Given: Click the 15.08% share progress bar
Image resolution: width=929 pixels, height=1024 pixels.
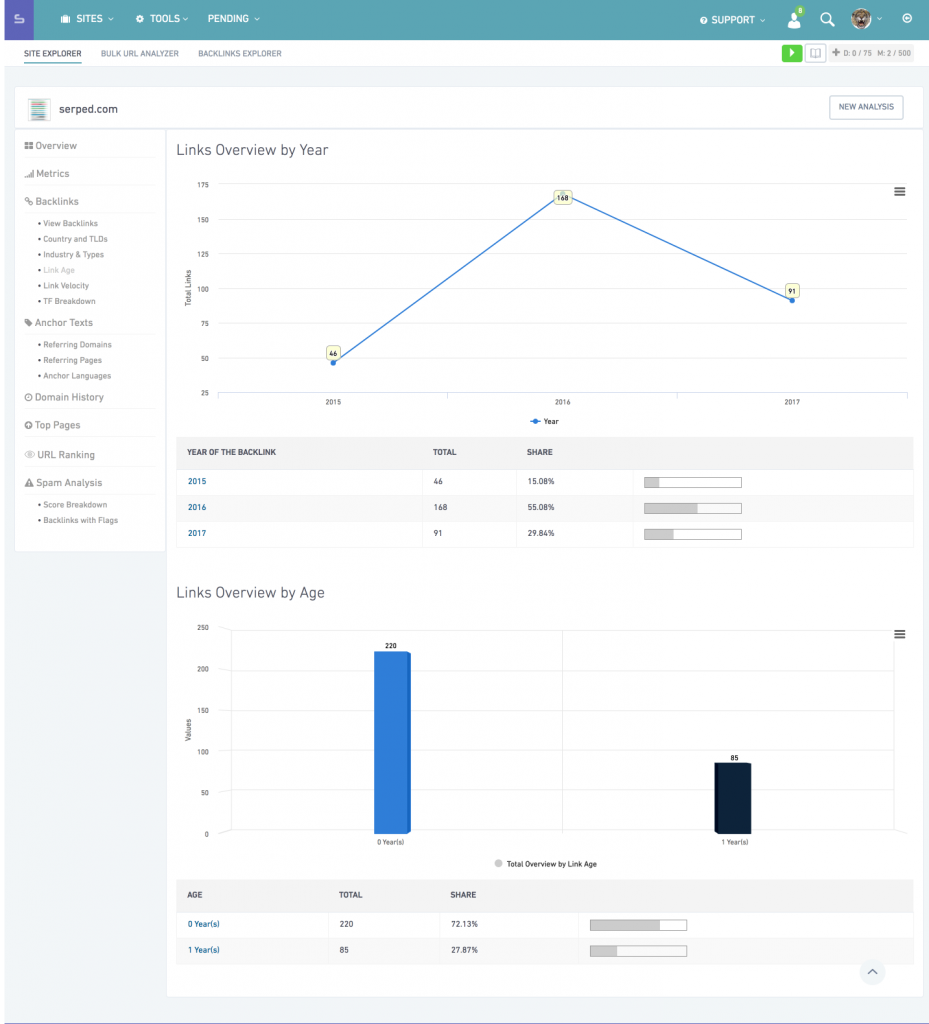Looking at the screenshot, I should pyautogui.click(x=693, y=483).
